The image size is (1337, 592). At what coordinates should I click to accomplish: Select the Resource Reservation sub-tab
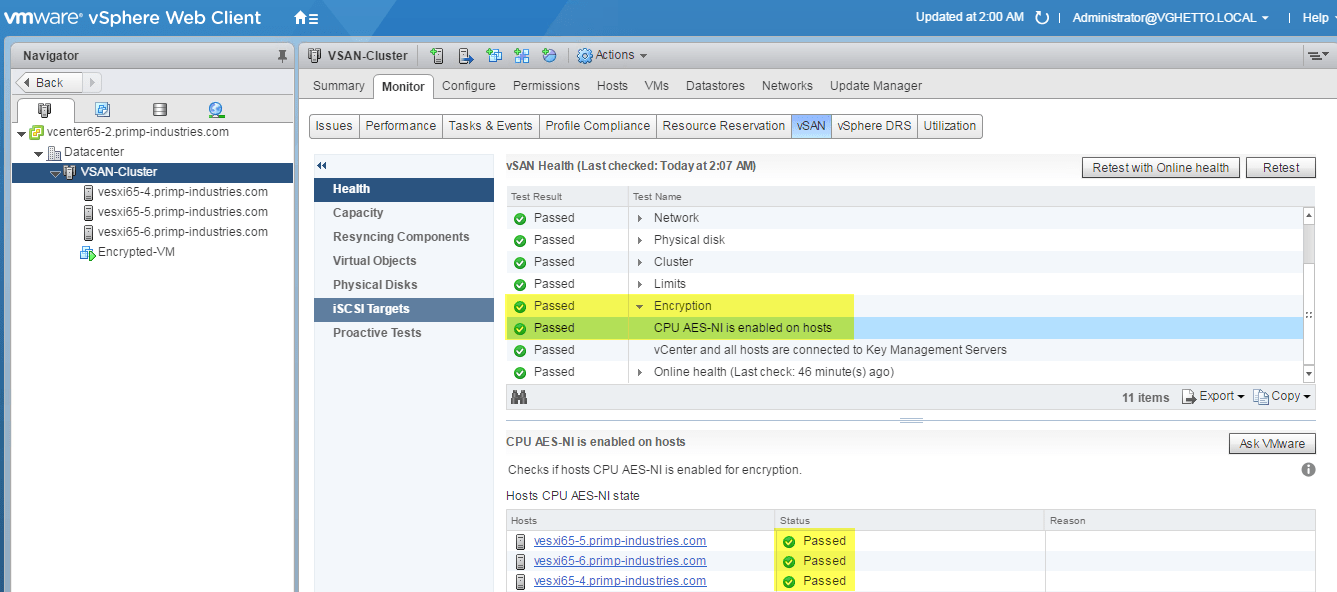(724, 126)
